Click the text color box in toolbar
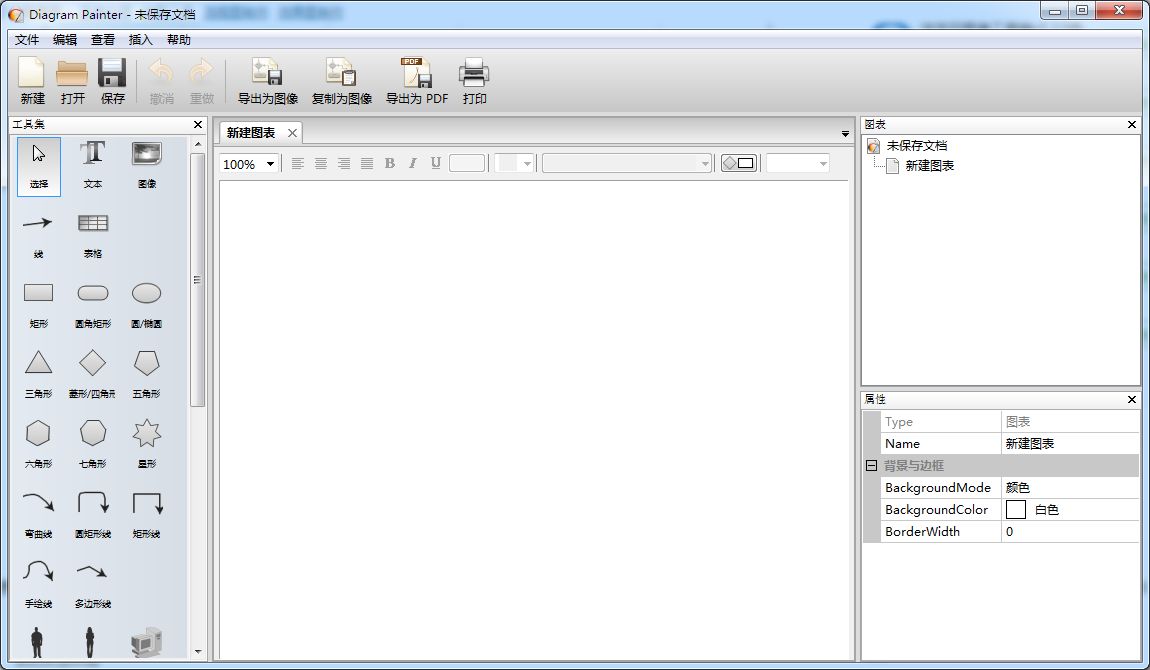 pos(466,163)
